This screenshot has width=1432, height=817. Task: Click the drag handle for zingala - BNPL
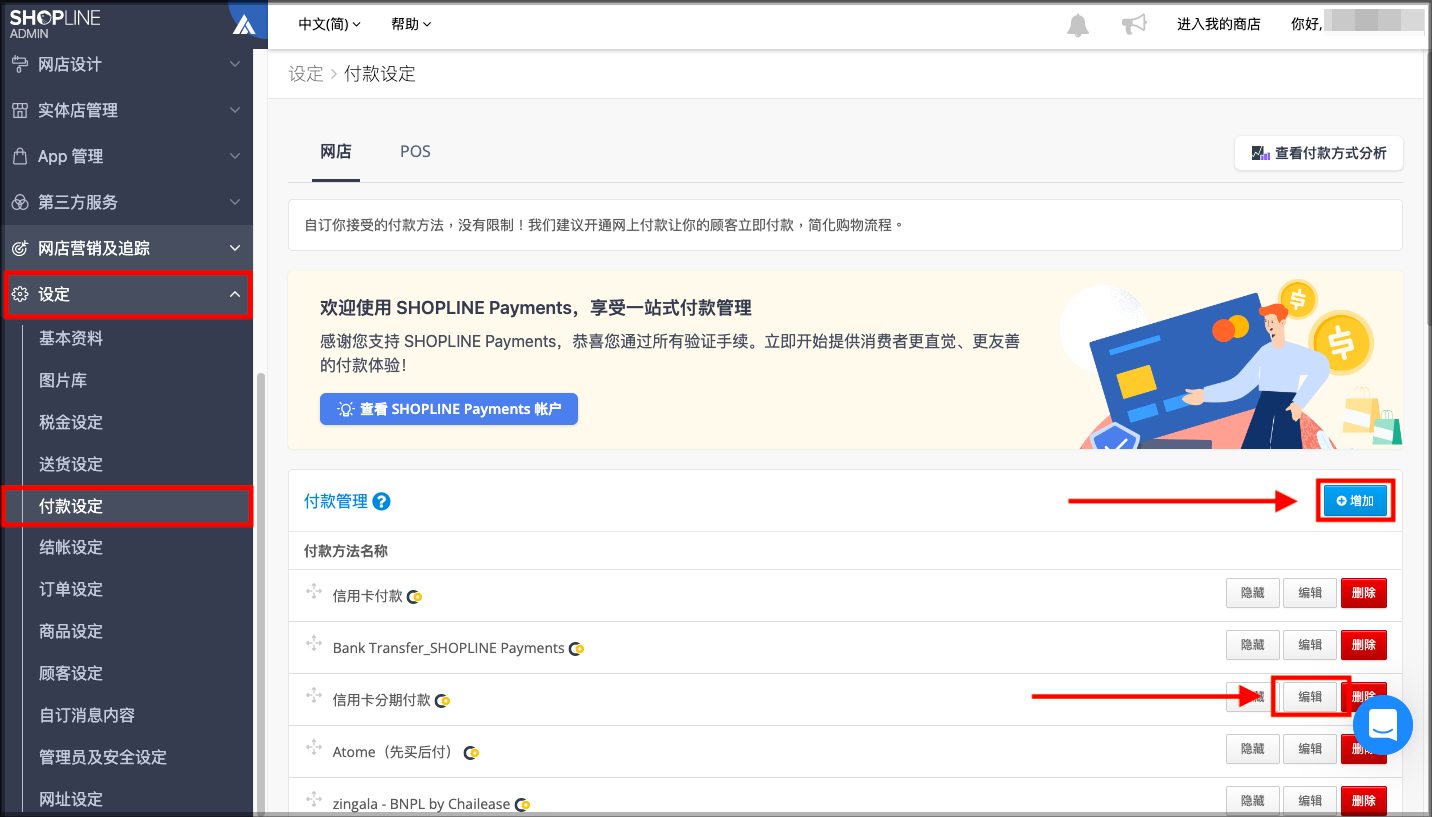click(x=314, y=800)
